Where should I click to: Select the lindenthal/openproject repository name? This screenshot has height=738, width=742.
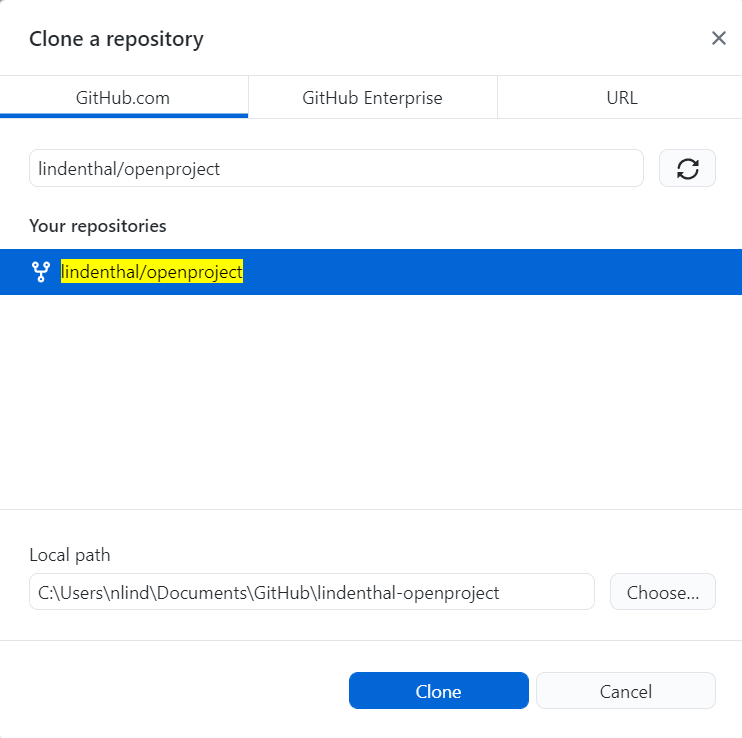point(152,272)
